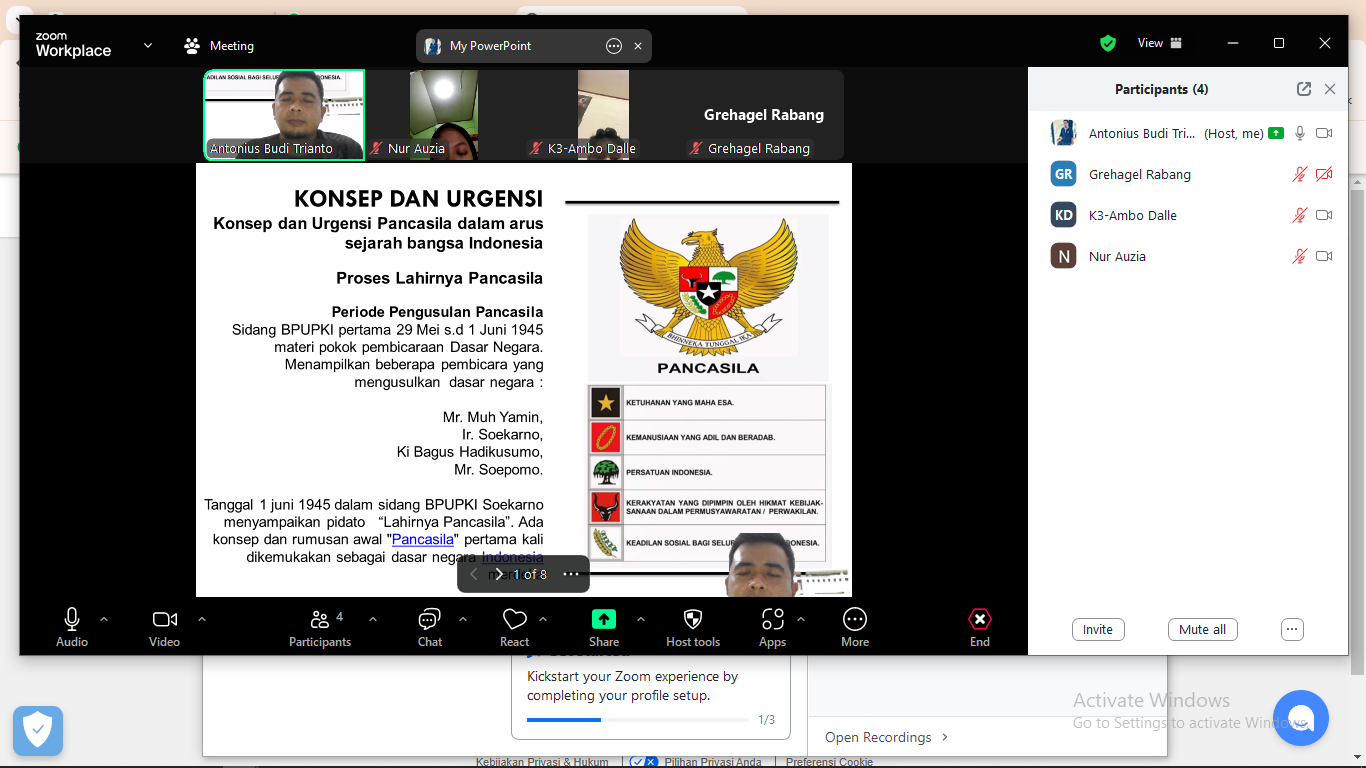
Task: Pop out the Participants panel
Action: click(x=1304, y=89)
